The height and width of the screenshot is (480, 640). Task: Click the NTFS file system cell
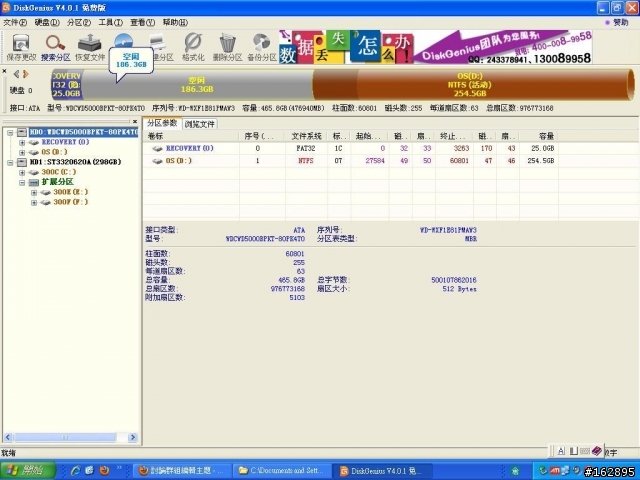tap(306, 161)
